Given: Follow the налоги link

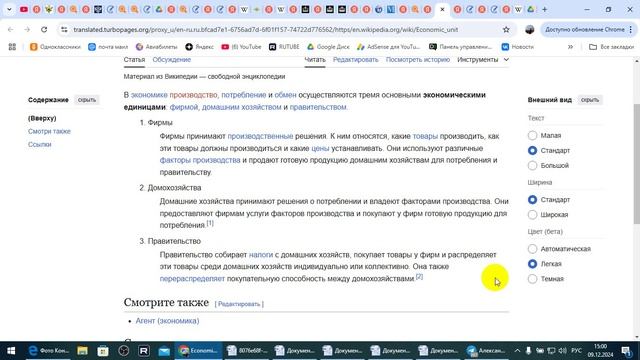Looking at the screenshot, I should 261,254.
